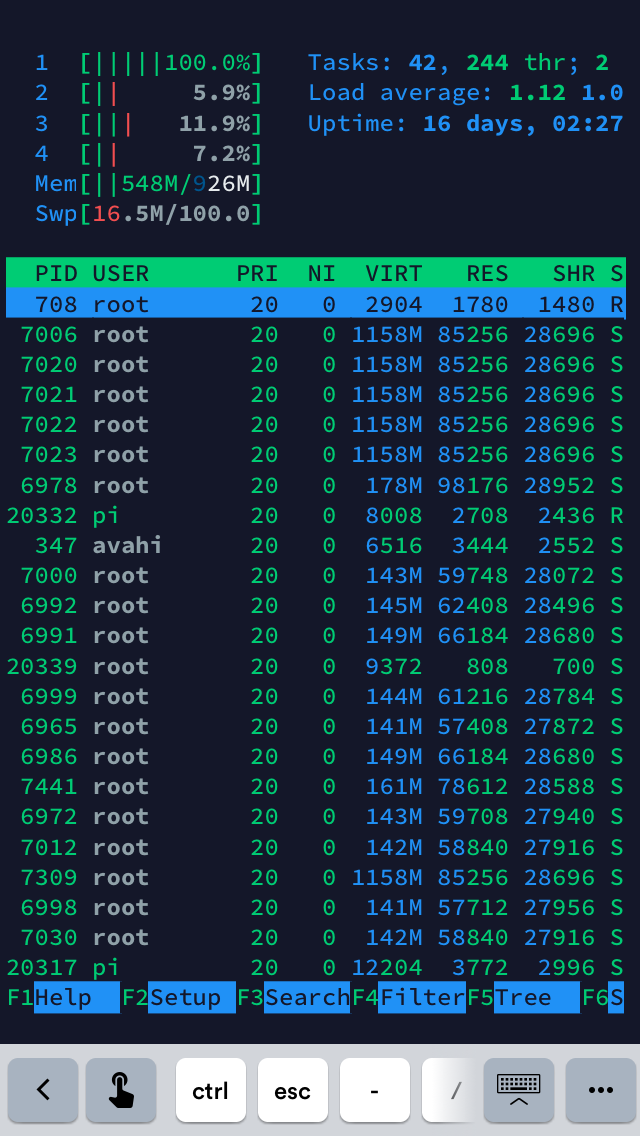
Task: Tap the back chevron on the keyboard bar
Action: click(x=43, y=1091)
